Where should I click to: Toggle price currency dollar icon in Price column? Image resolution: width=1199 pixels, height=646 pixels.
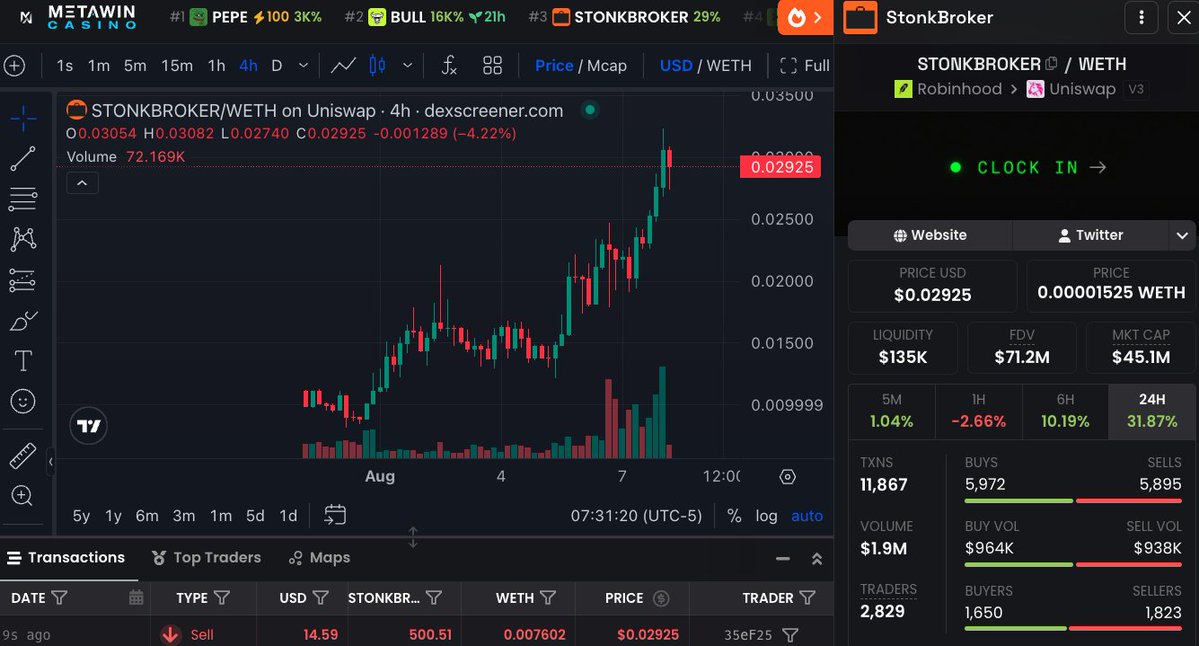661,599
